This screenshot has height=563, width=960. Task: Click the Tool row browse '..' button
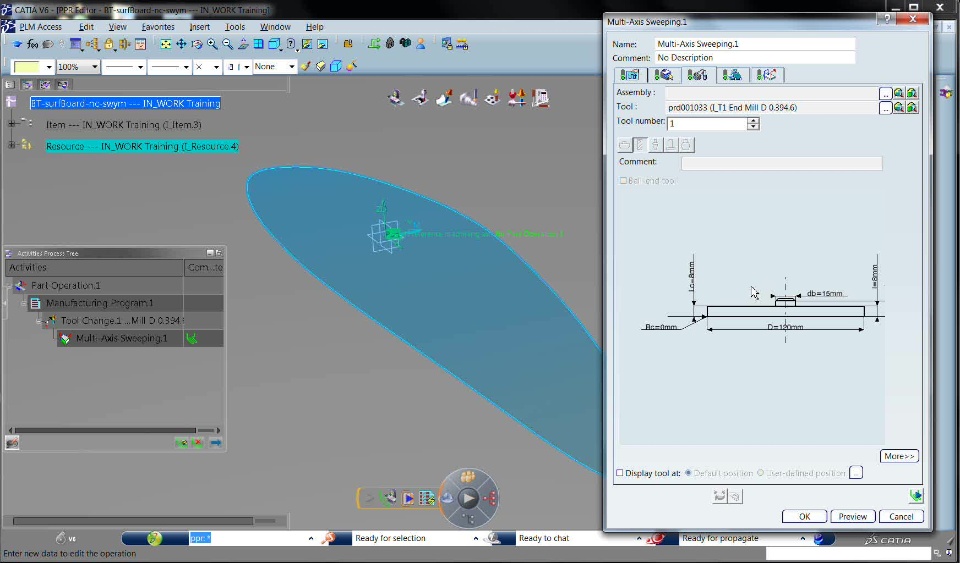click(885, 108)
